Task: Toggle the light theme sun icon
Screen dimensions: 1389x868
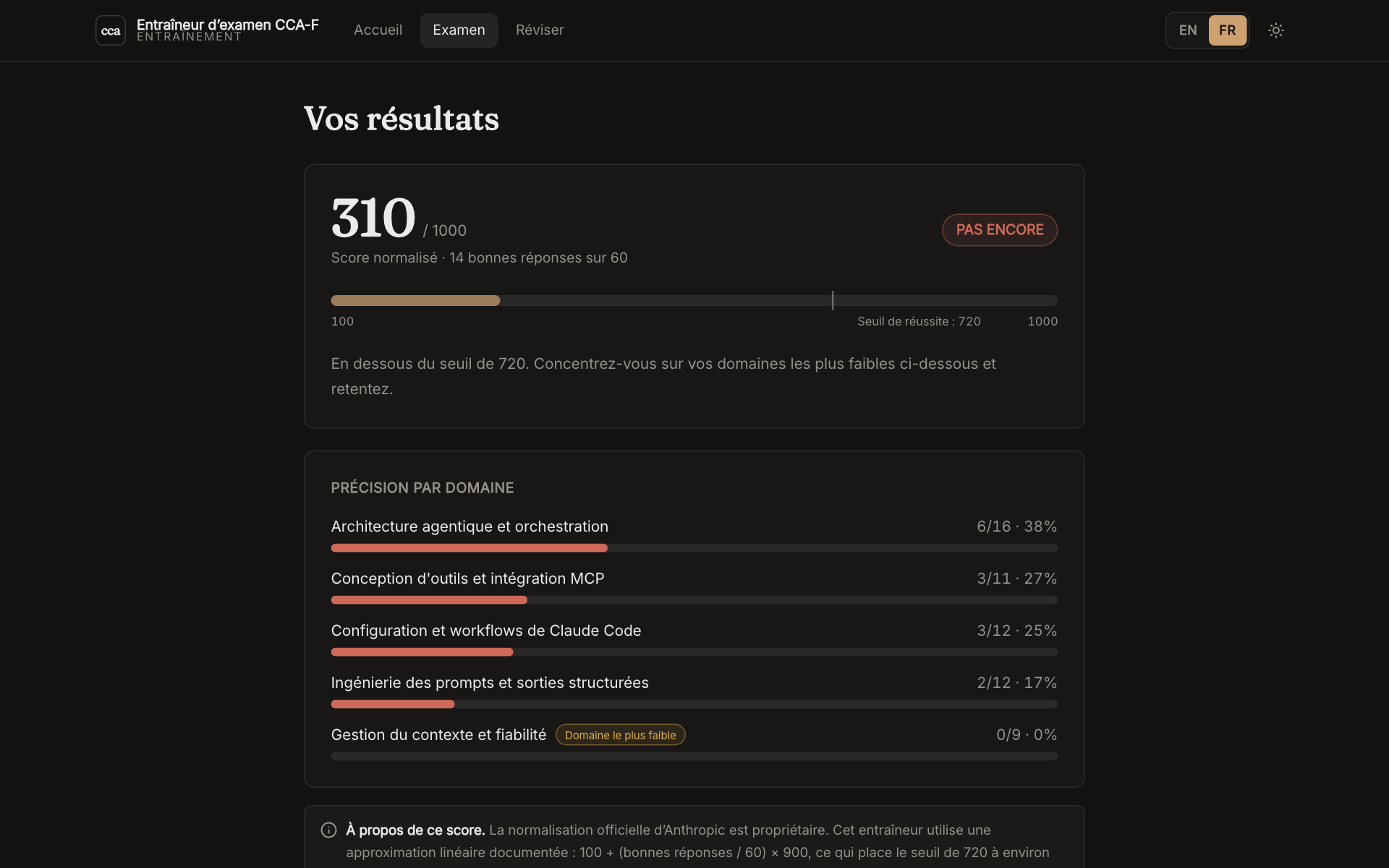Action: point(1276,30)
